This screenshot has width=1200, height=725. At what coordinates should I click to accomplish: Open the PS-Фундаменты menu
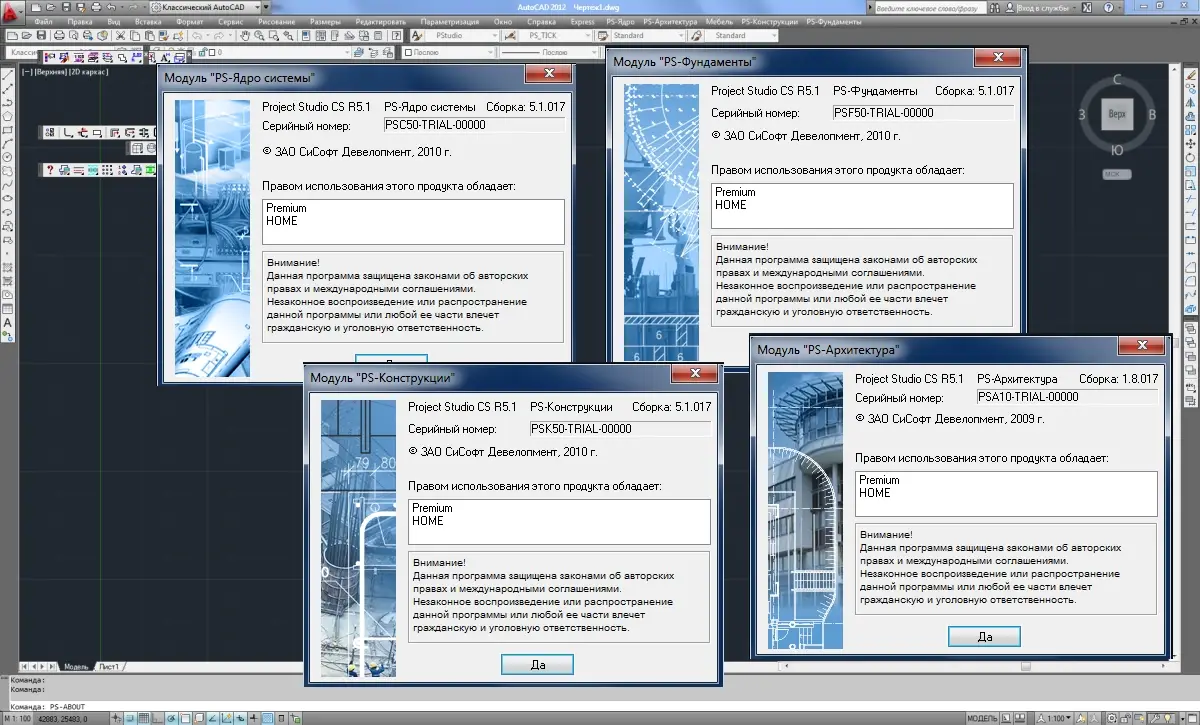click(x=834, y=22)
